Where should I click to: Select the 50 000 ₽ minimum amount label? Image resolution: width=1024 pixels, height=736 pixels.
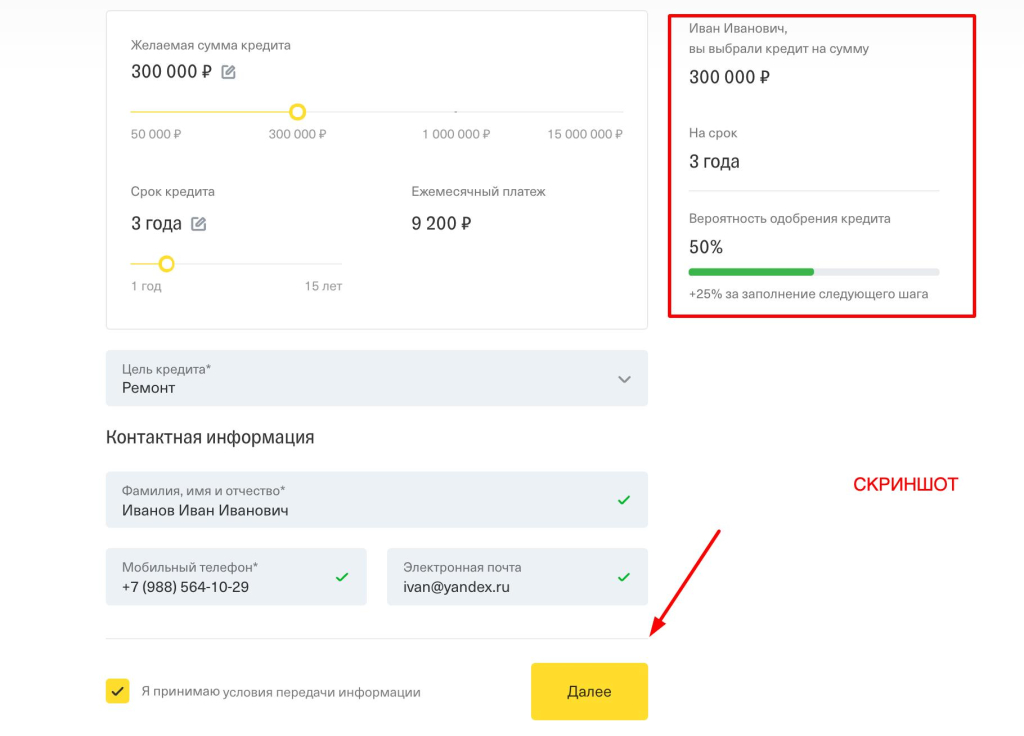tap(156, 134)
